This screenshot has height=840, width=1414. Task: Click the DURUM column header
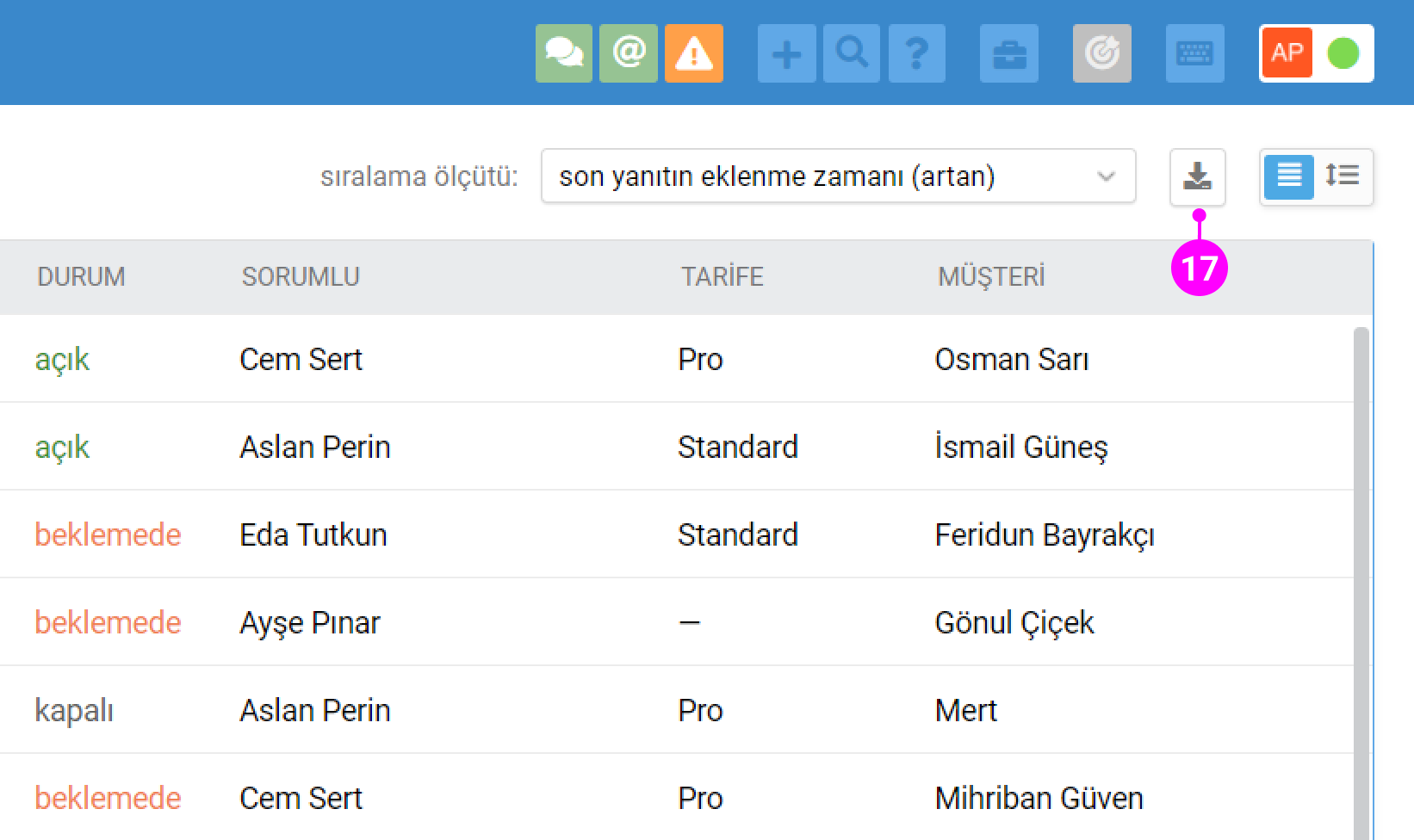click(x=81, y=276)
